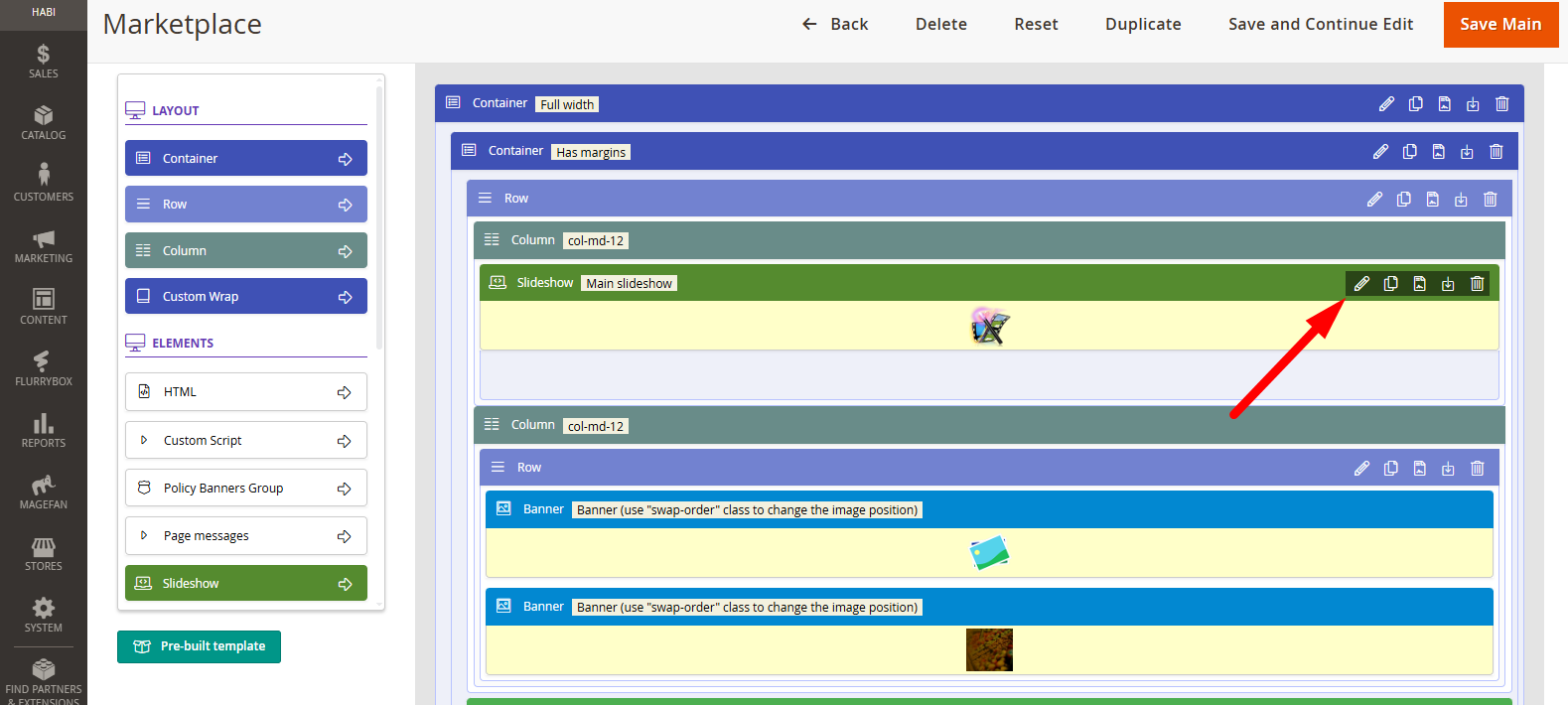This screenshot has width=1568, height=705.
Task: Open Stores sidebar menu
Action: pos(43,554)
